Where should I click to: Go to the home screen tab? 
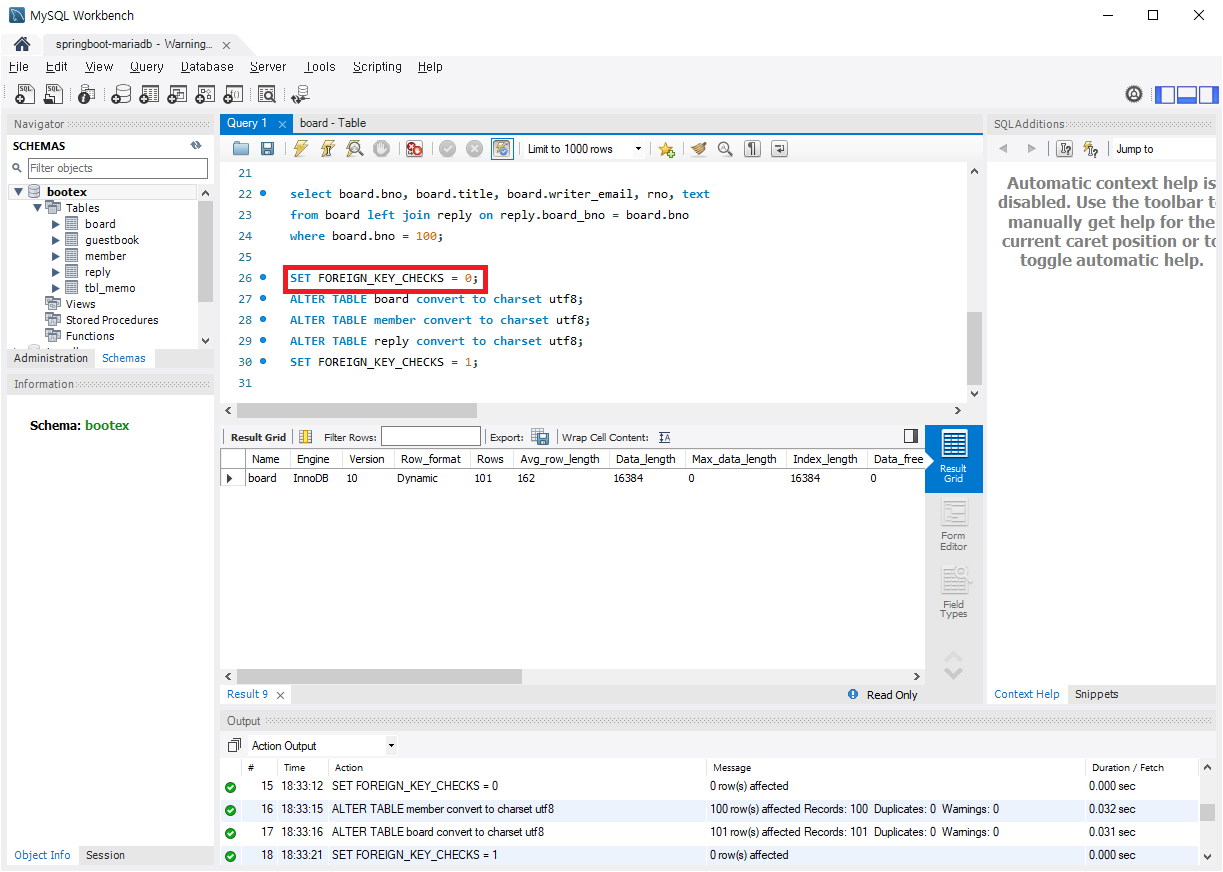22,45
